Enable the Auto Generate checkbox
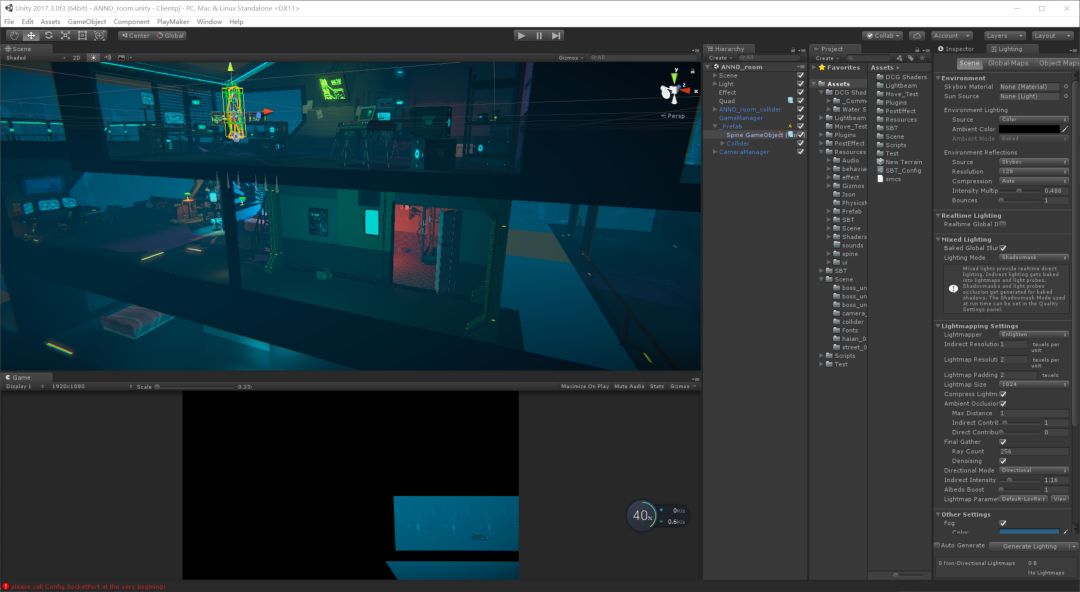The image size is (1080, 592). pyautogui.click(x=937, y=546)
